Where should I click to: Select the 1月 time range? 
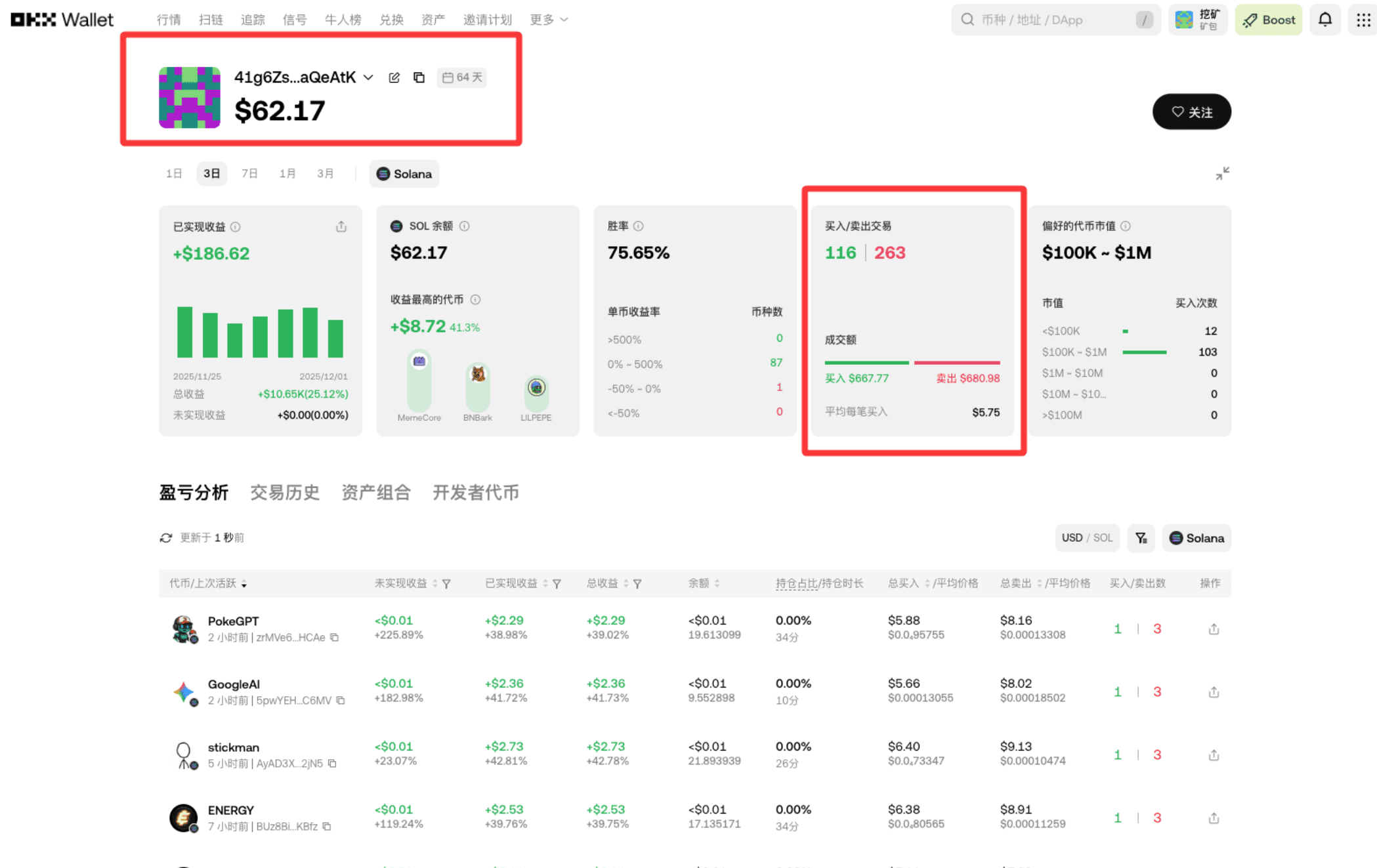point(287,174)
